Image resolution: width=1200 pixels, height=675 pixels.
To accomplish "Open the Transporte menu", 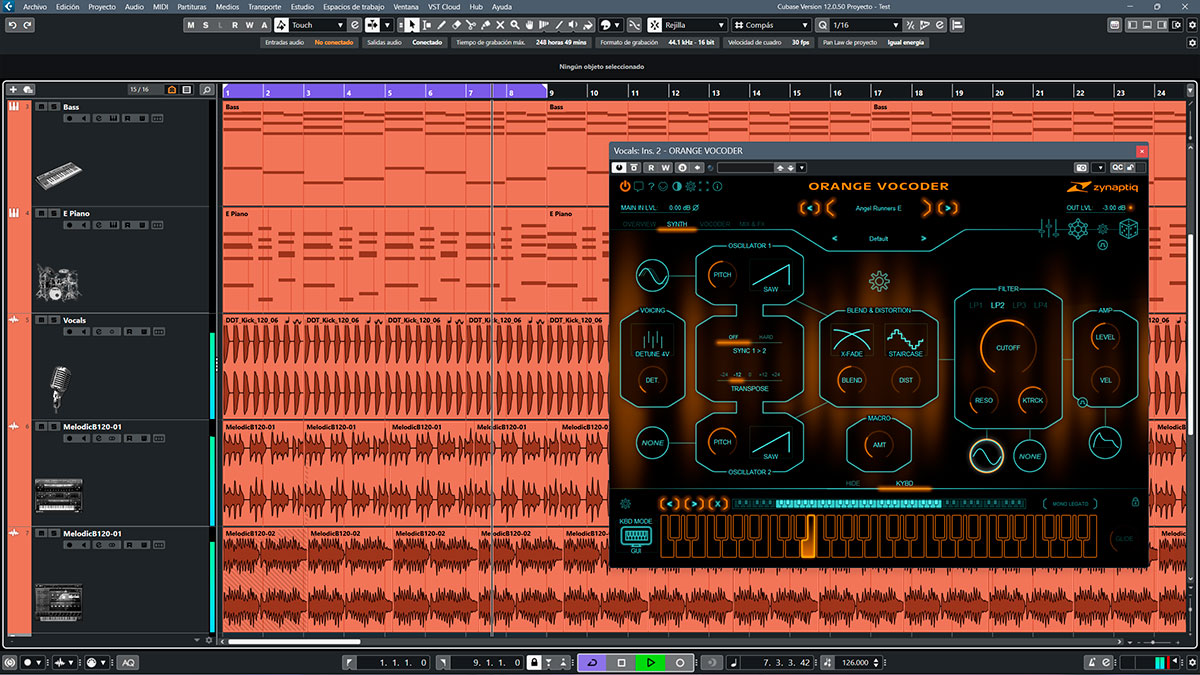I will point(264,6).
